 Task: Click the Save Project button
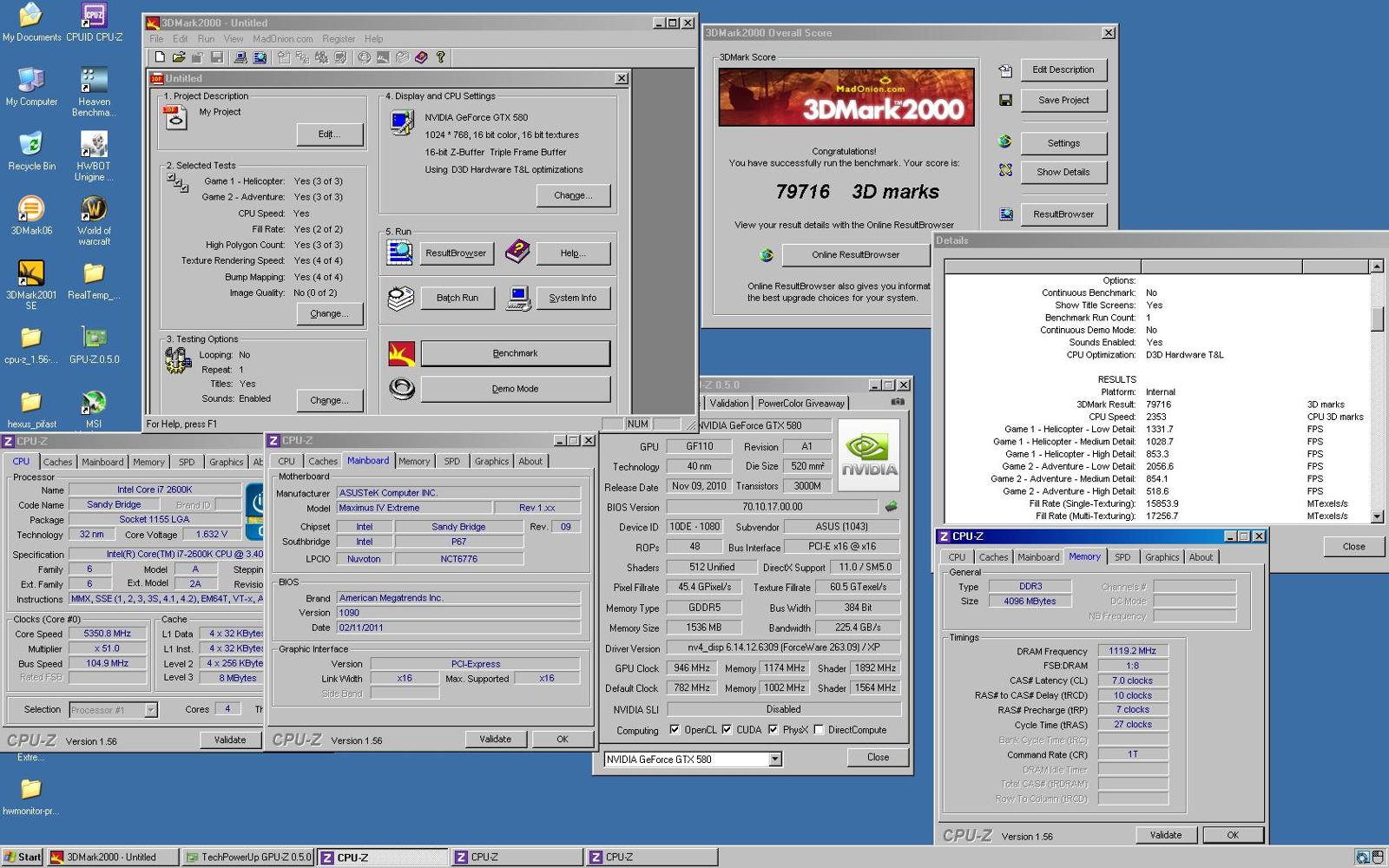[1063, 101]
